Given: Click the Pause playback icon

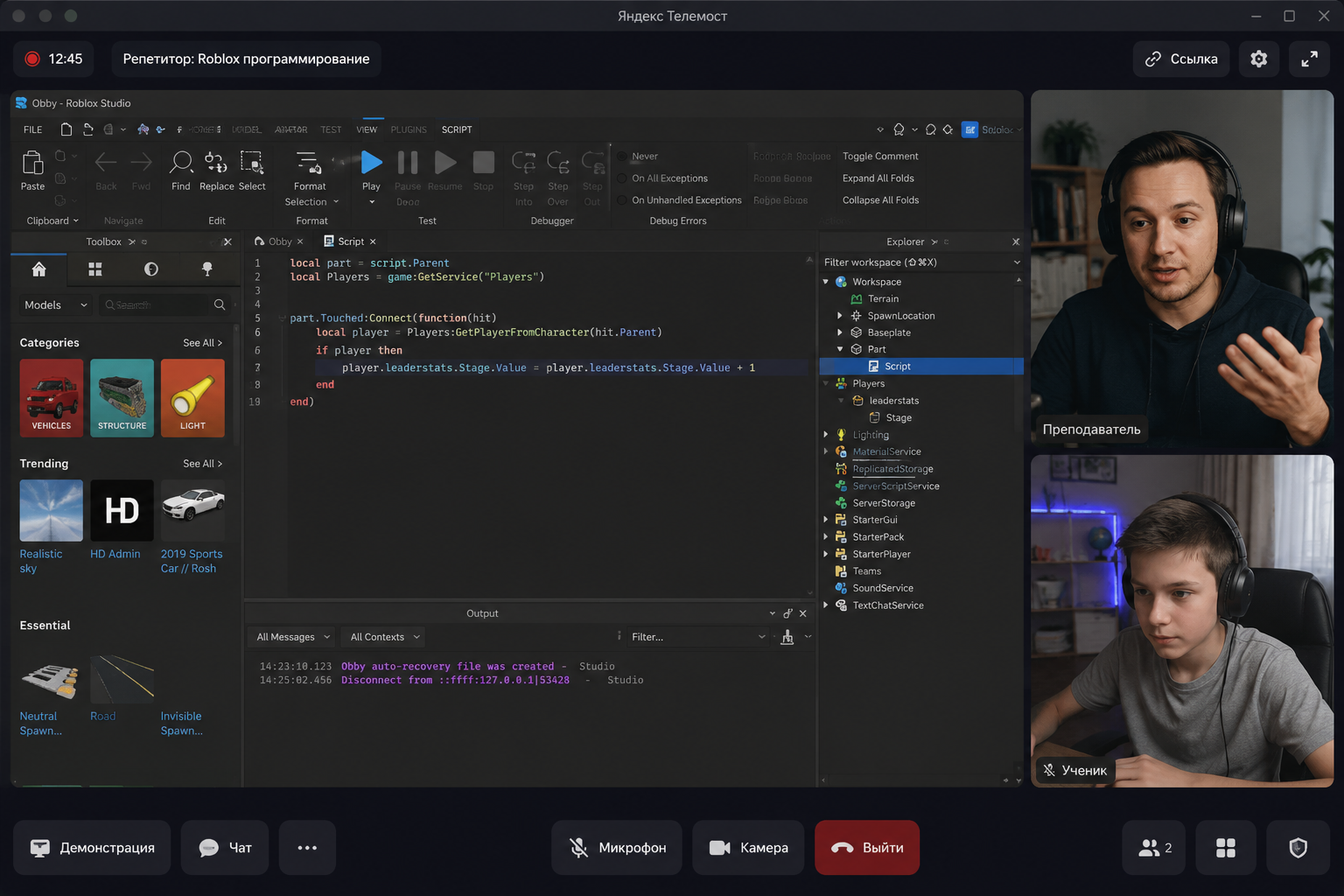Looking at the screenshot, I should (x=408, y=163).
